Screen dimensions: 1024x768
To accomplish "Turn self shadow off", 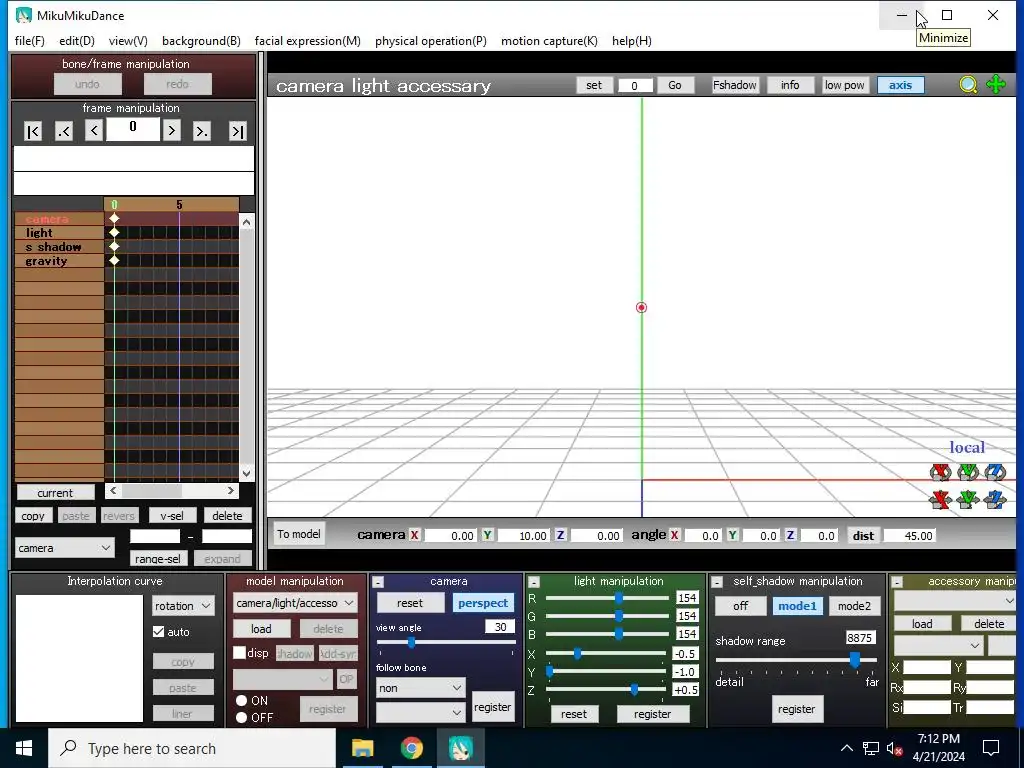I will 741,606.
